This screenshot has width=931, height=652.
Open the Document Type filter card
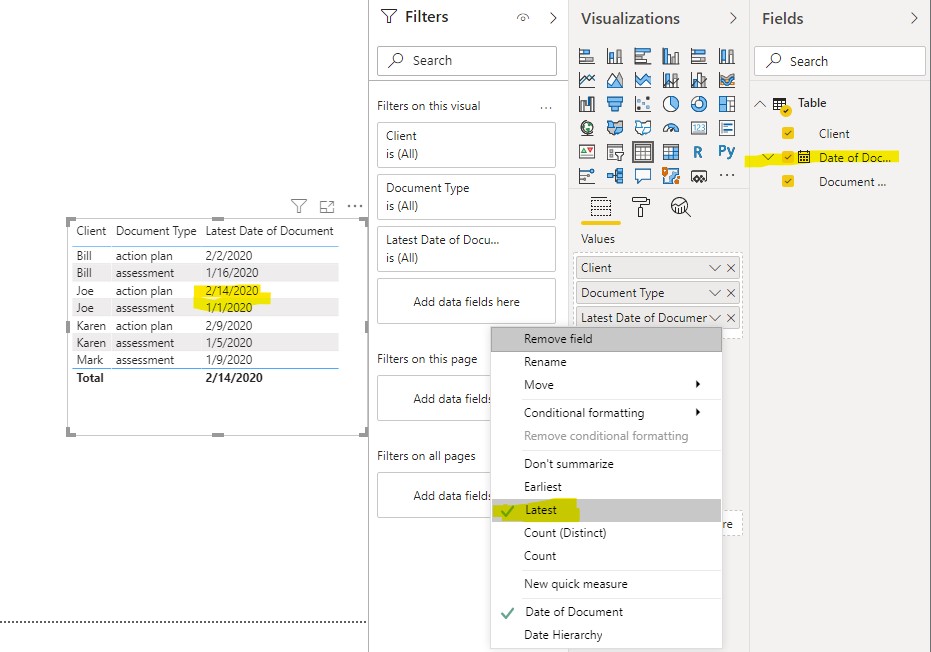point(466,197)
